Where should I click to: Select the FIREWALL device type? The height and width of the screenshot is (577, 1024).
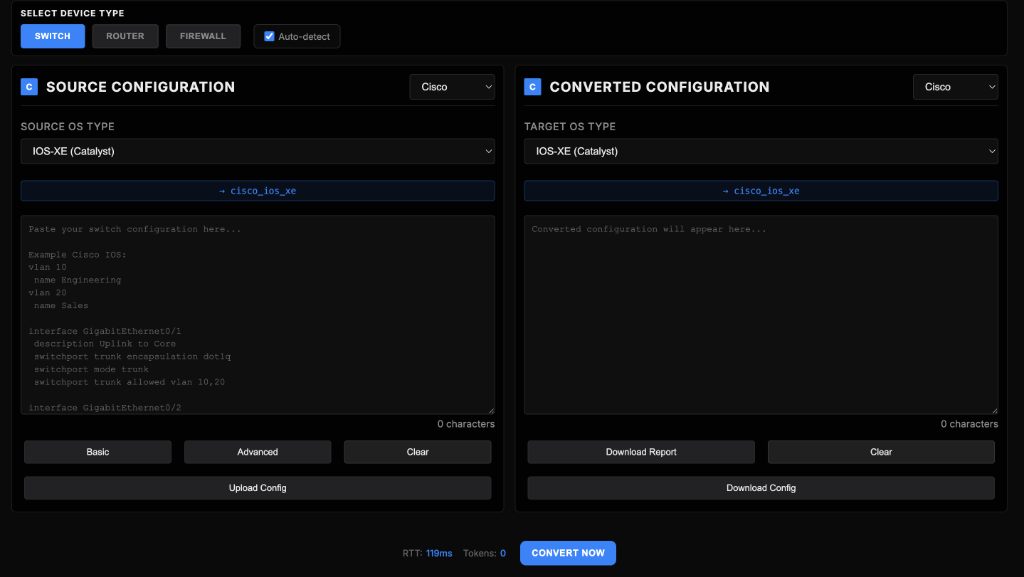tap(203, 35)
